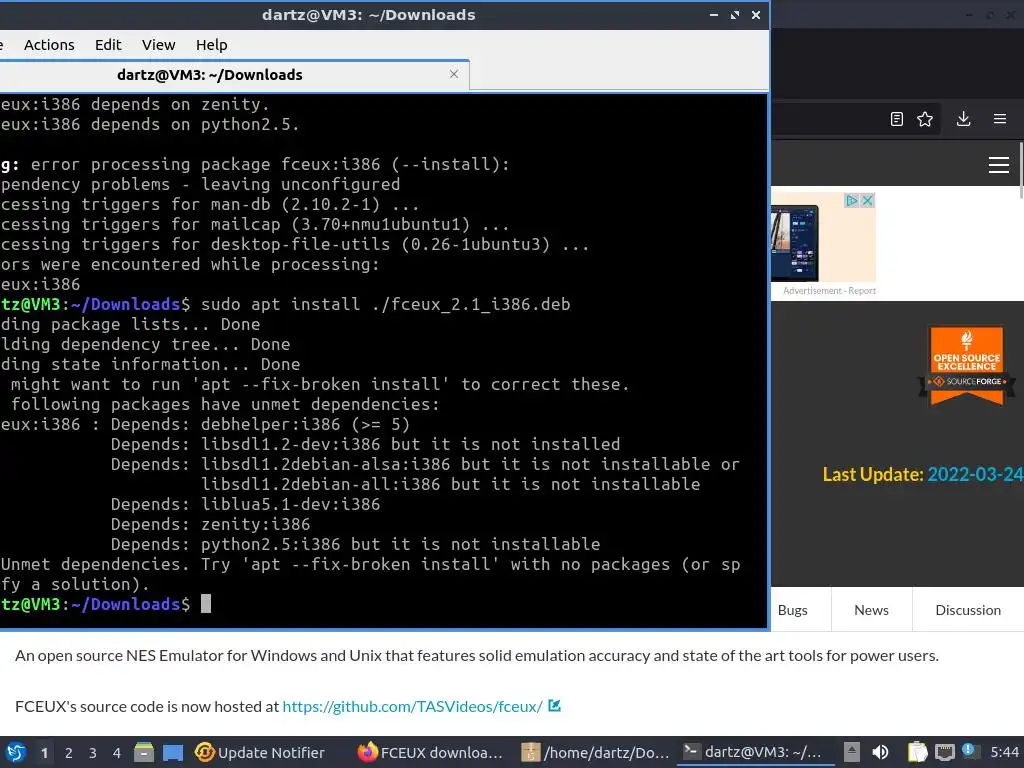Open the Update Notifier taskbar window
The image size is (1024, 768).
[260, 753]
